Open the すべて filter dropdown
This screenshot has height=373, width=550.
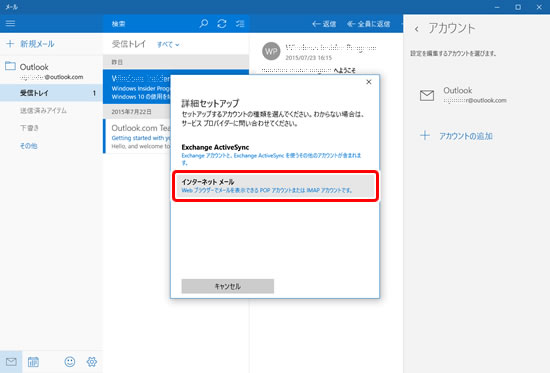point(168,45)
